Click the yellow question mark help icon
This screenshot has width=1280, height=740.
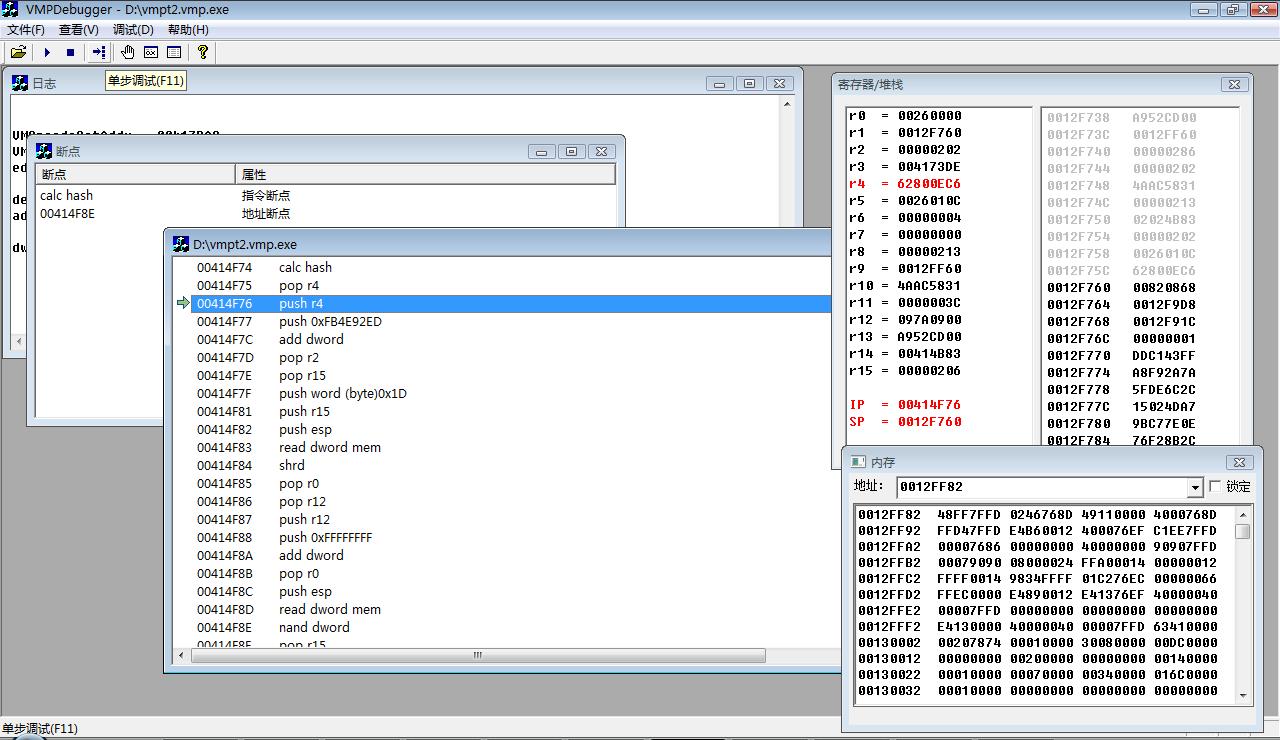[203, 52]
